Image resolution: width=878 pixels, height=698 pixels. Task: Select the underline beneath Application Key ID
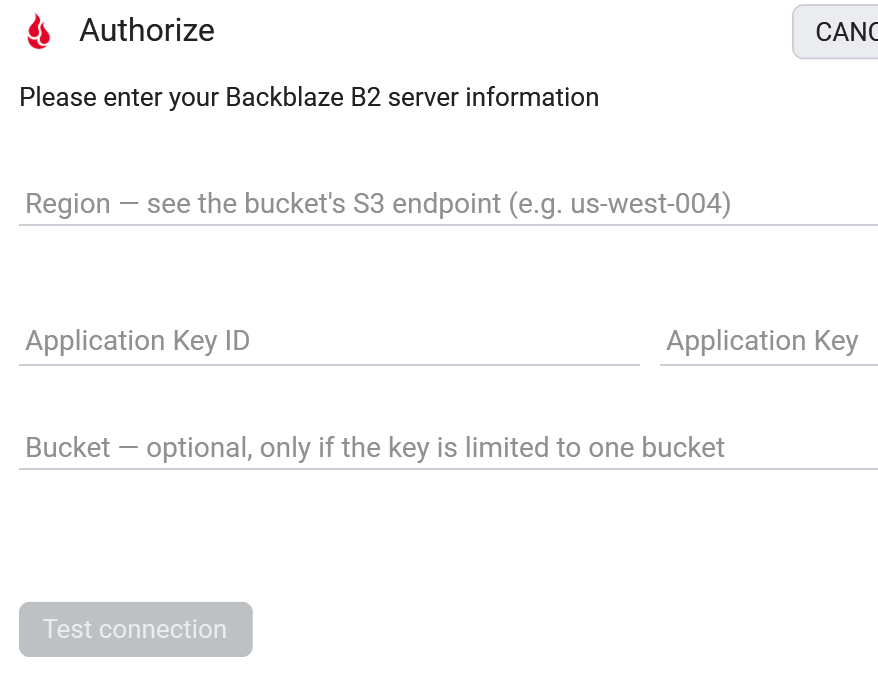(x=329, y=364)
